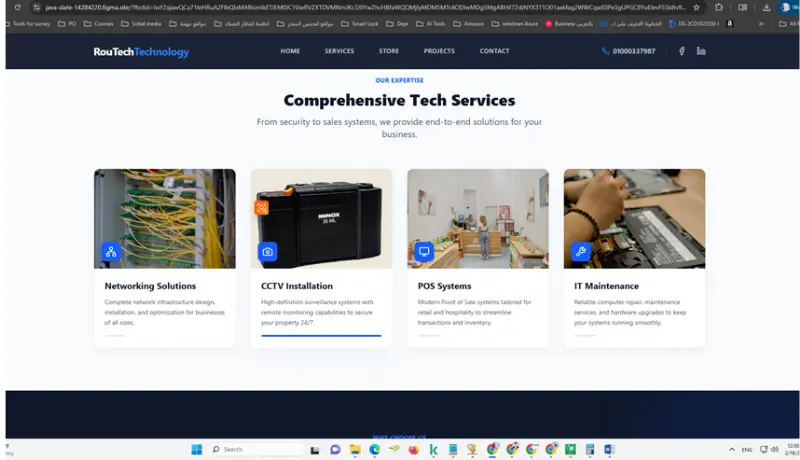Open the browser extensions puzzle icon

click(718, 8)
